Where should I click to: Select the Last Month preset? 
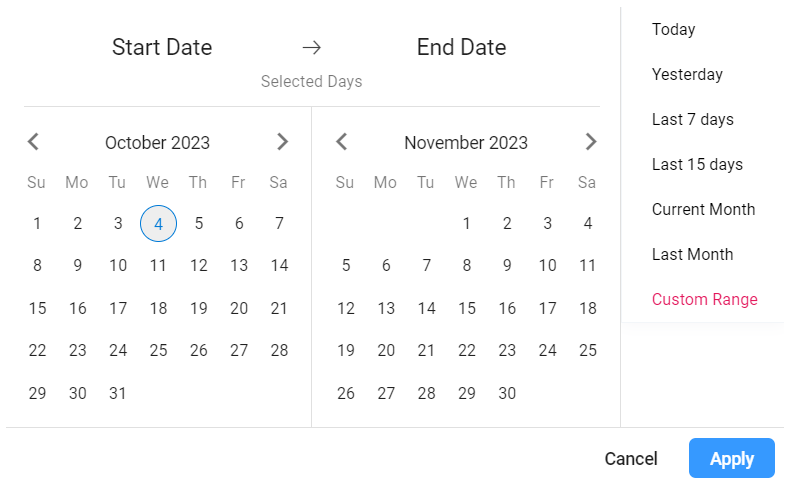(692, 255)
